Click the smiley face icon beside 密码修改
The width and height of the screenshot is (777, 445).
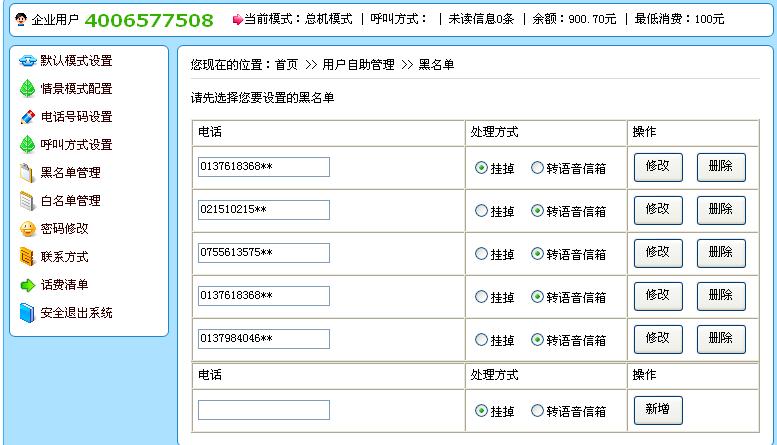point(28,229)
